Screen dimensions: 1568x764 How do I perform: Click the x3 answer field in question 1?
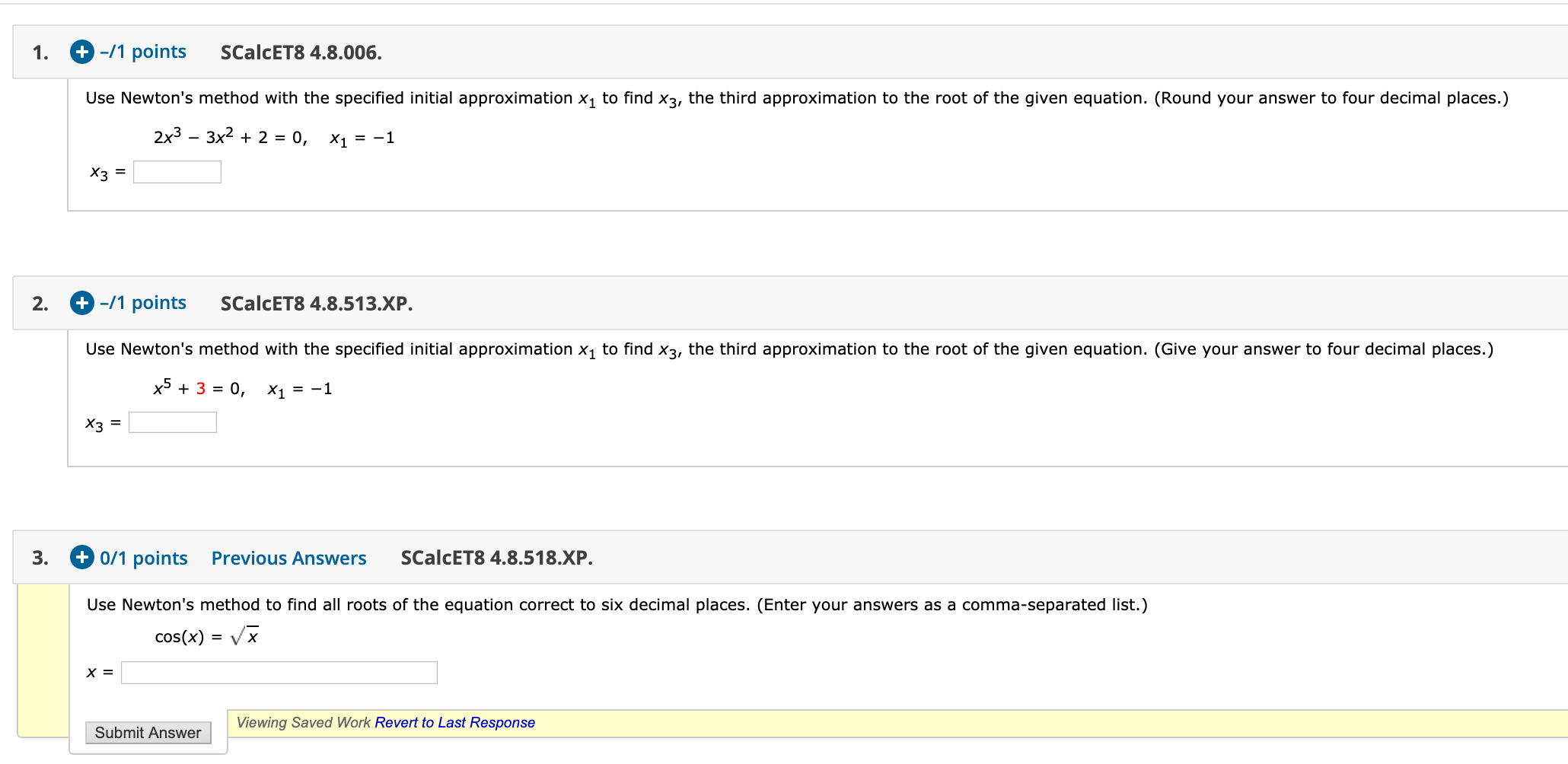pos(177,171)
